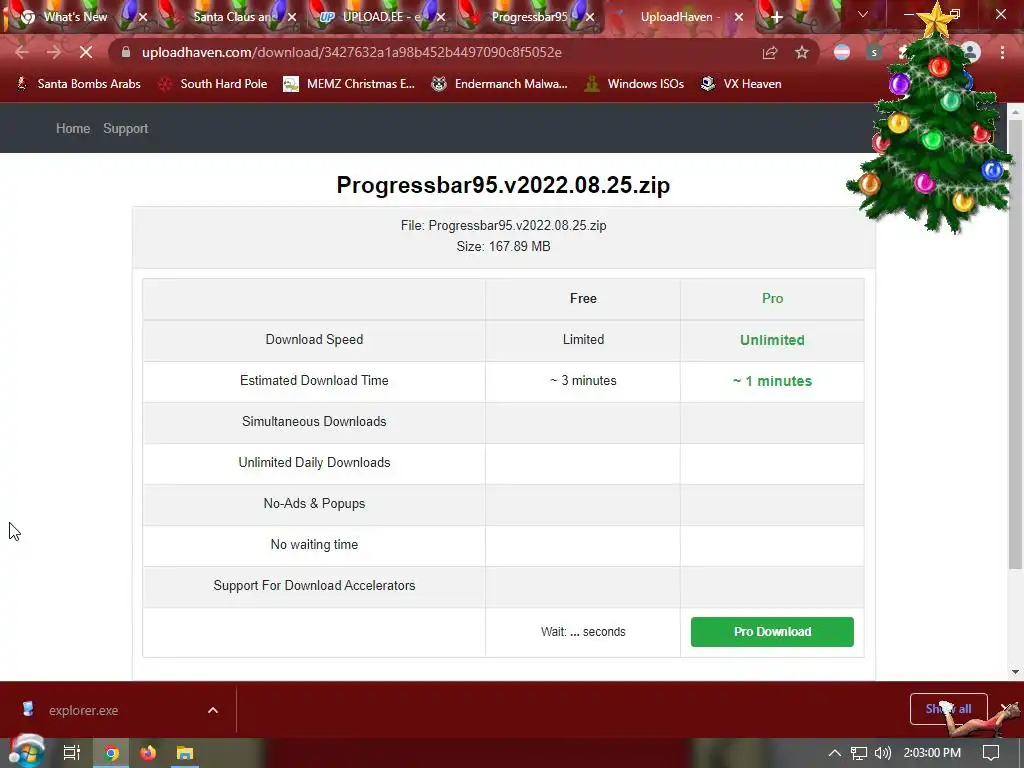The image size is (1024, 768).
Task: Switch to the What's New tab
Action: click(75, 17)
